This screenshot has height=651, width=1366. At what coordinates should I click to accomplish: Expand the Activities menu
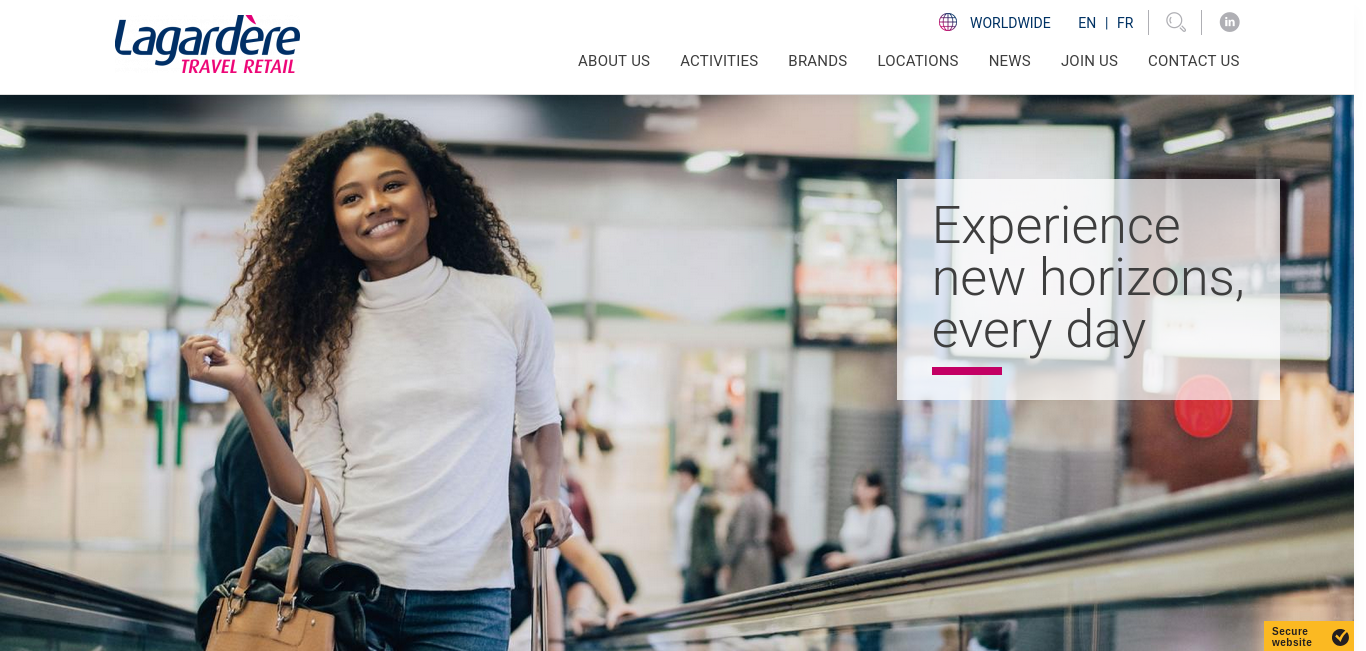[x=719, y=61]
